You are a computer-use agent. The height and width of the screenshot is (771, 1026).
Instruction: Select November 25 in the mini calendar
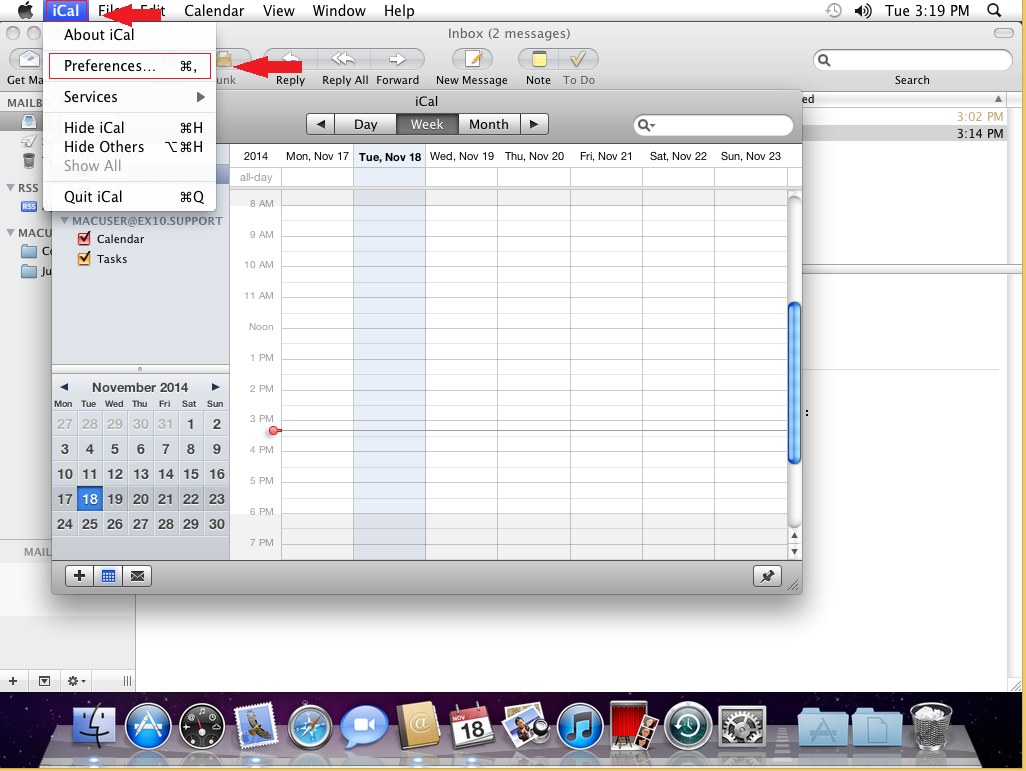tap(89, 523)
